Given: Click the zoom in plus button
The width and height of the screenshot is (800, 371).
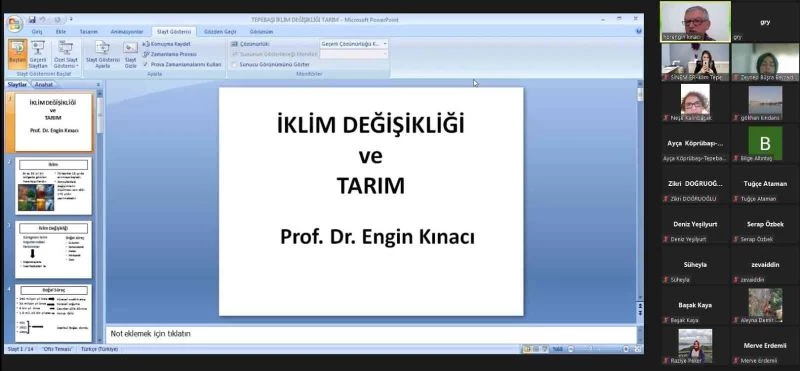Looking at the screenshot, I should coord(626,349).
